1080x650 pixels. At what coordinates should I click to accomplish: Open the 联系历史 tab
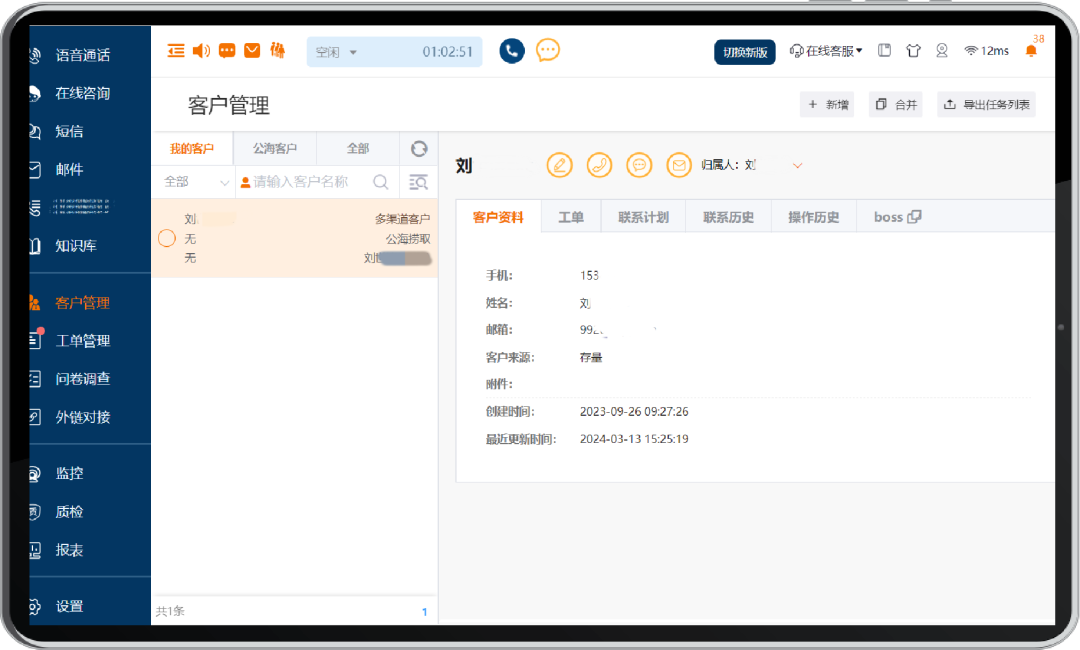pyautogui.click(x=729, y=217)
